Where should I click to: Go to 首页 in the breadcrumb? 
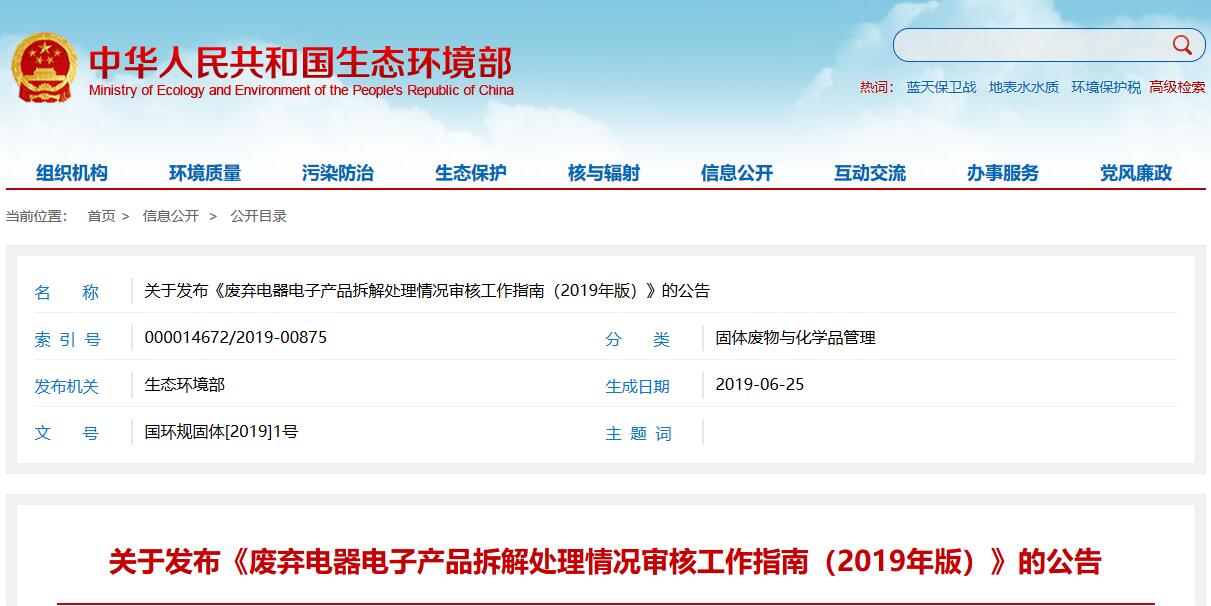(x=101, y=216)
